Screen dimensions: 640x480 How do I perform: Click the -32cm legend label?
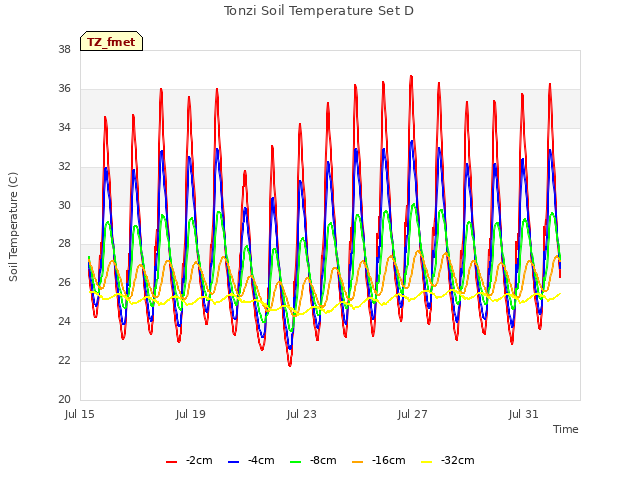pos(458,460)
